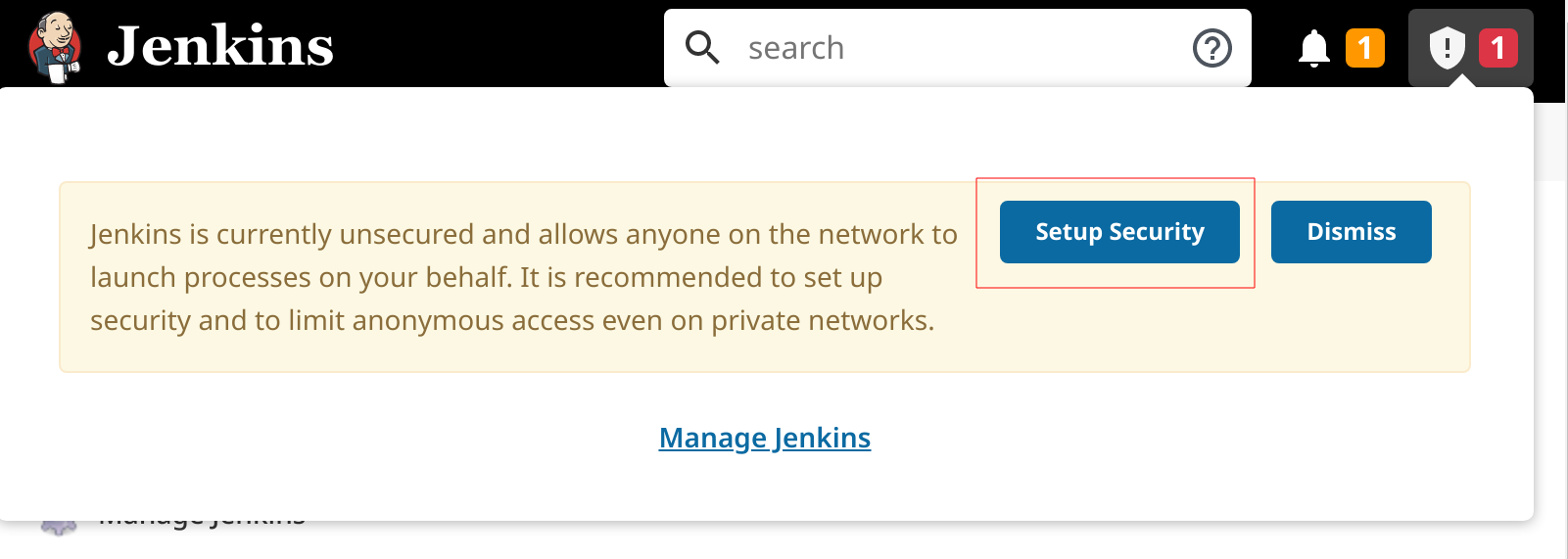Image resolution: width=1568 pixels, height=559 pixels.
Task: Click the "Jenkins is currently unsecured" text line
Action: (523, 235)
